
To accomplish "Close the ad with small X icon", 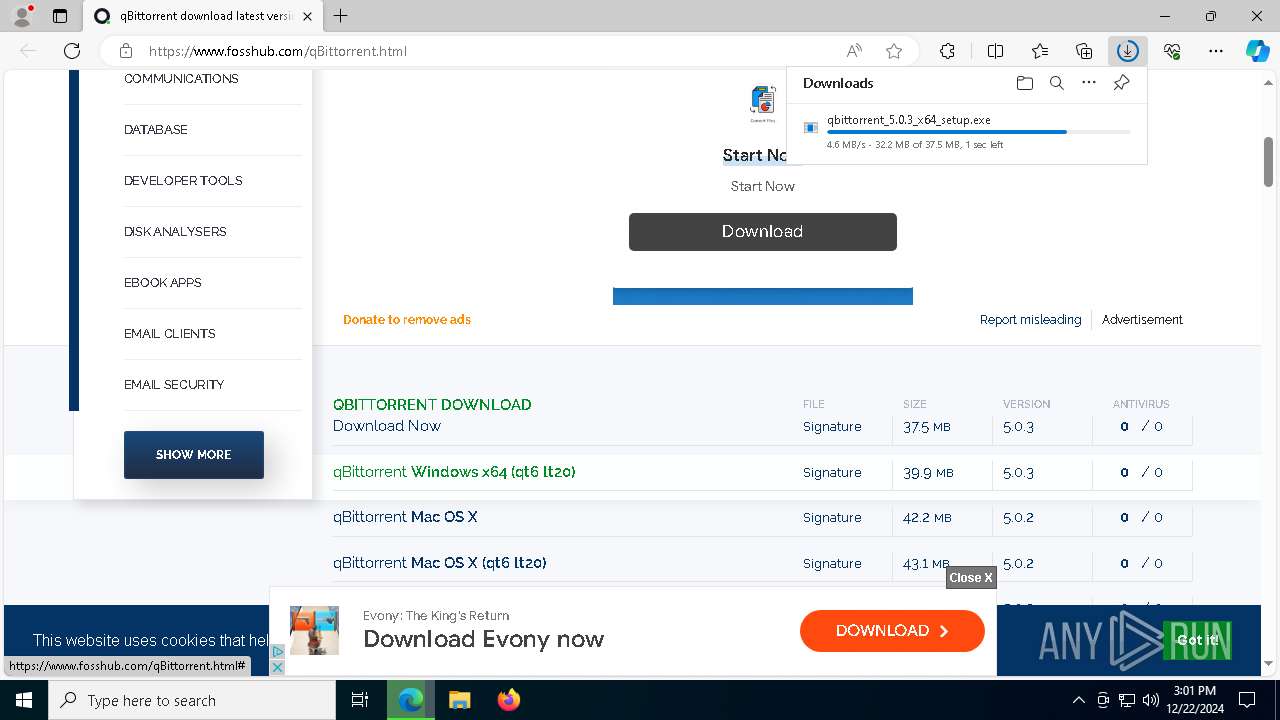I will 278,667.
